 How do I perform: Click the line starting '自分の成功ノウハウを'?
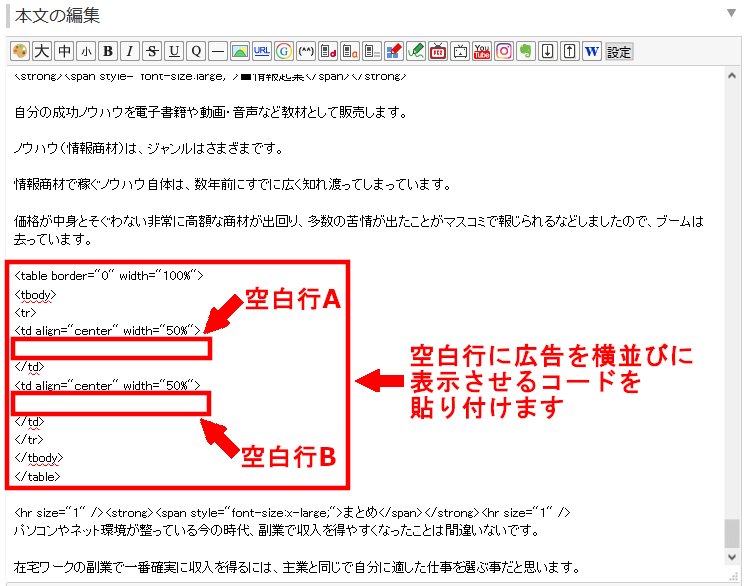pyautogui.click(x=210, y=113)
